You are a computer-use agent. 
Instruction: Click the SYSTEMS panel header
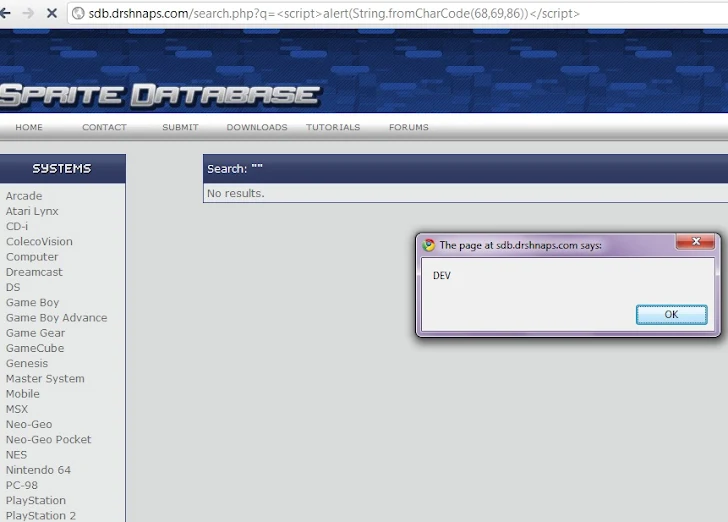point(62,169)
